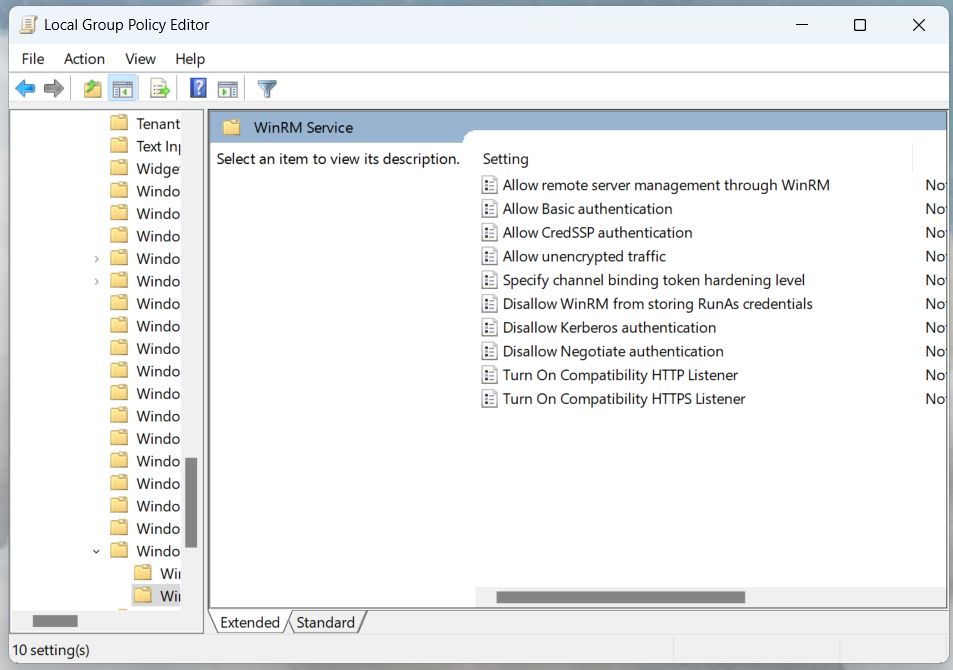This screenshot has height=670, width=953.
Task: Open the Action menu
Action: point(84,59)
